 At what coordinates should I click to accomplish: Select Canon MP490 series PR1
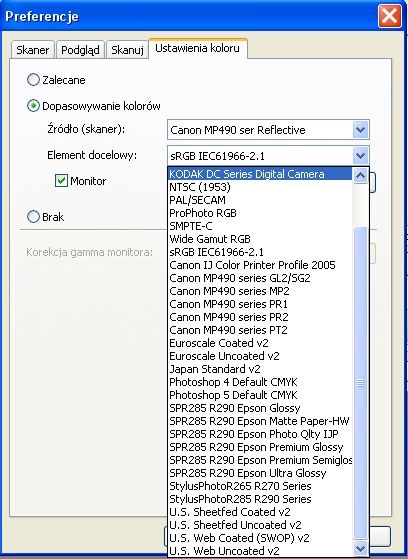(x=260, y=304)
